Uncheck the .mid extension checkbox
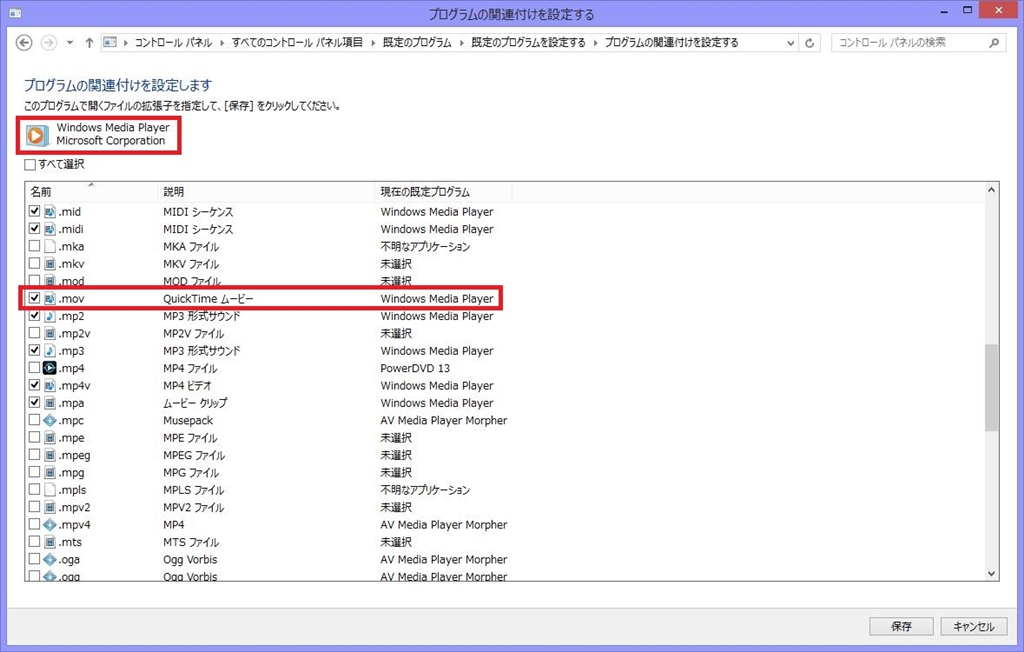The height and width of the screenshot is (652, 1024). click(x=35, y=211)
